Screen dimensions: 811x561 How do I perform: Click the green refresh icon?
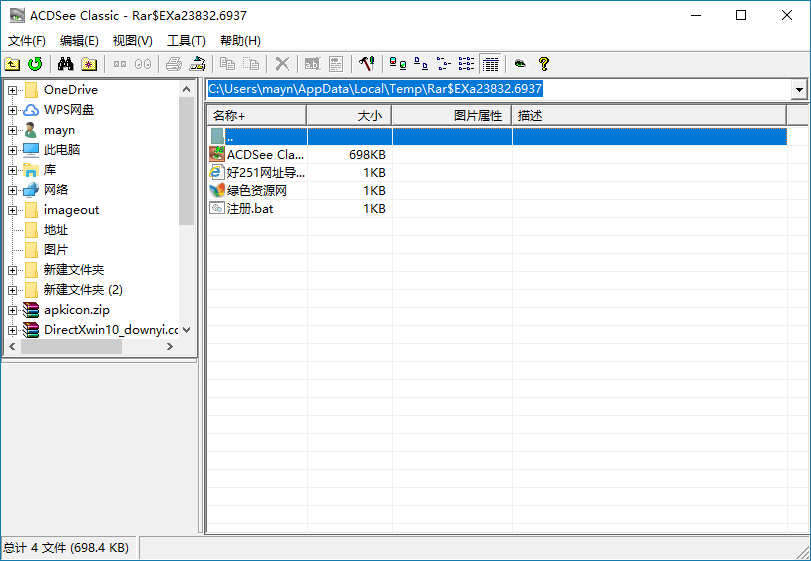pyautogui.click(x=35, y=64)
